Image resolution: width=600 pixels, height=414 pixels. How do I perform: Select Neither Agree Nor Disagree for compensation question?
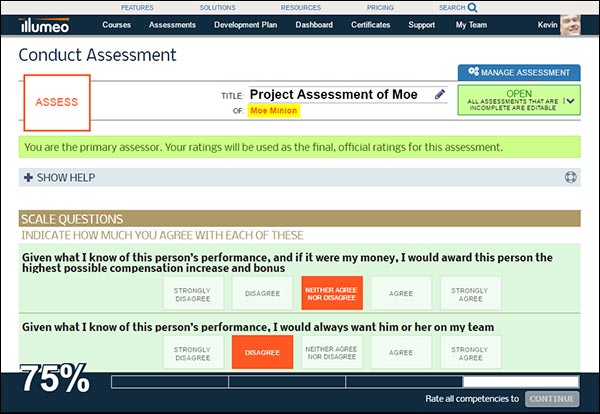click(332, 293)
